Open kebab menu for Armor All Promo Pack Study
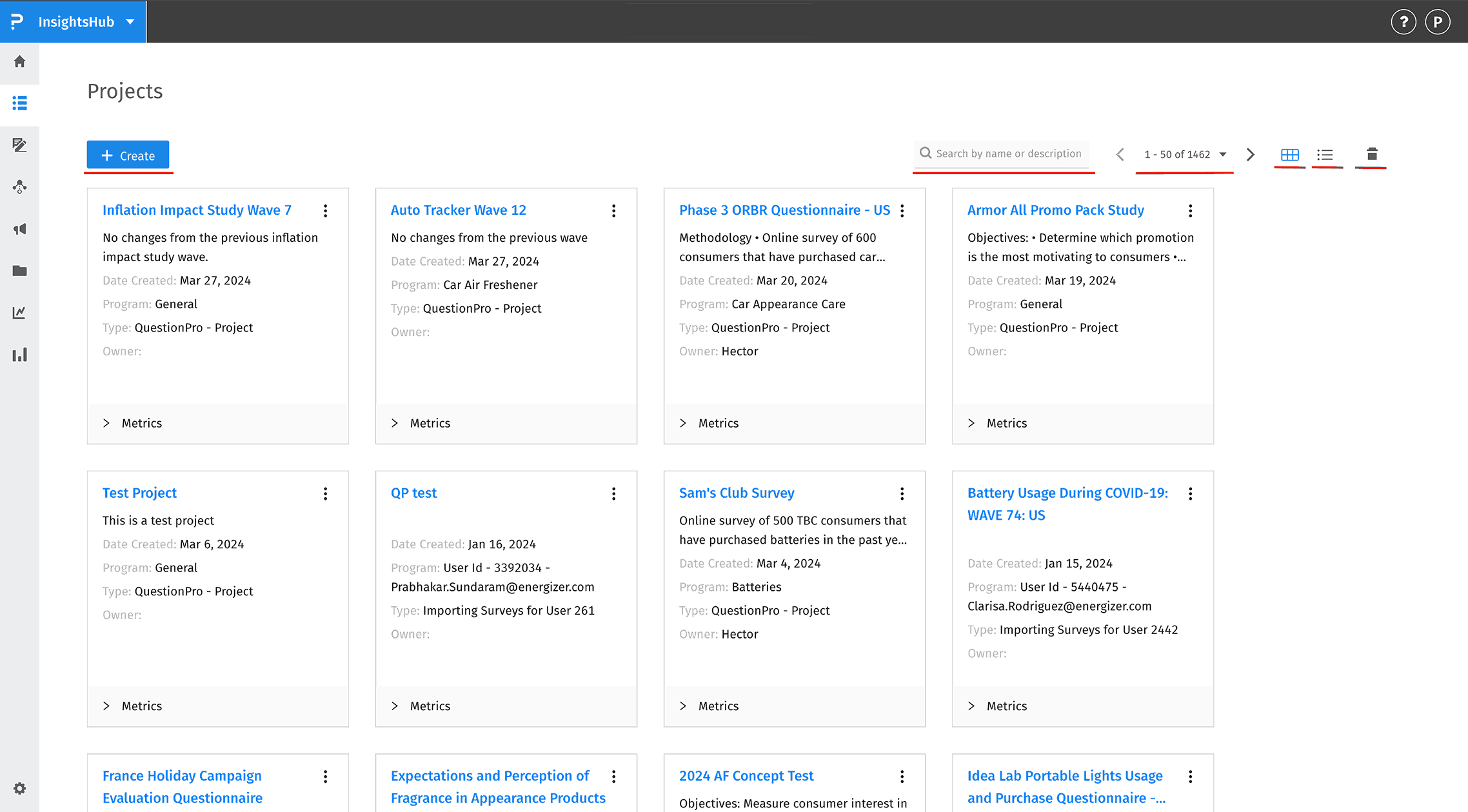The image size is (1468, 812). (x=1190, y=210)
